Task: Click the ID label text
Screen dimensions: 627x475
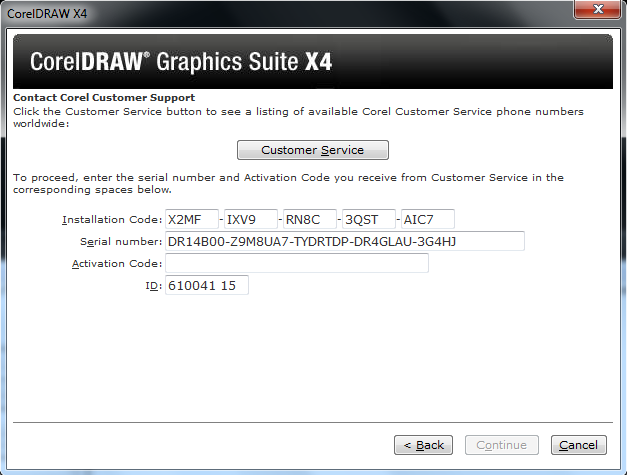Action: pyautogui.click(x=154, y=285)
